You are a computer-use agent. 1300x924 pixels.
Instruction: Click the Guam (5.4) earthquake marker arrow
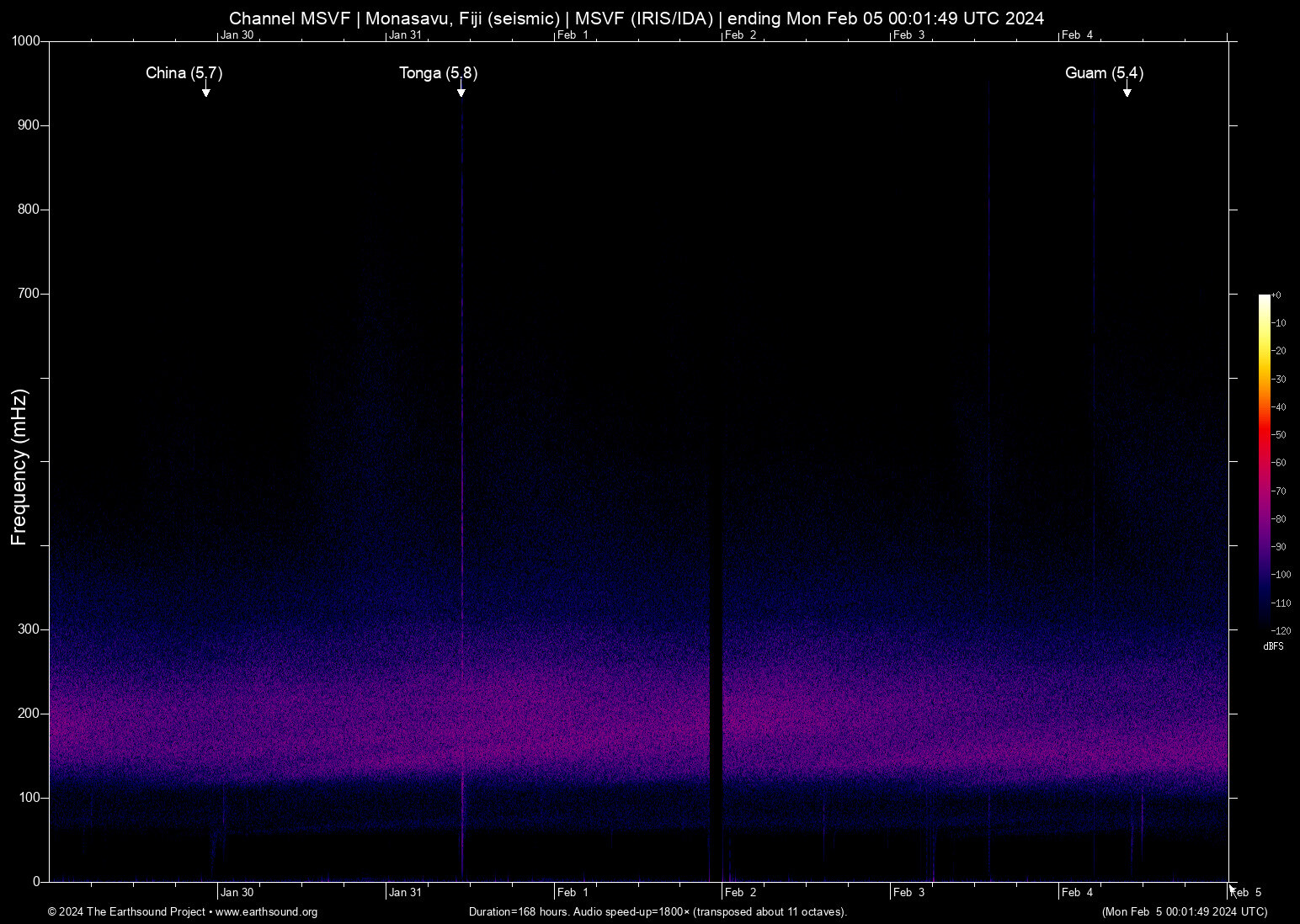point(1128,91)
